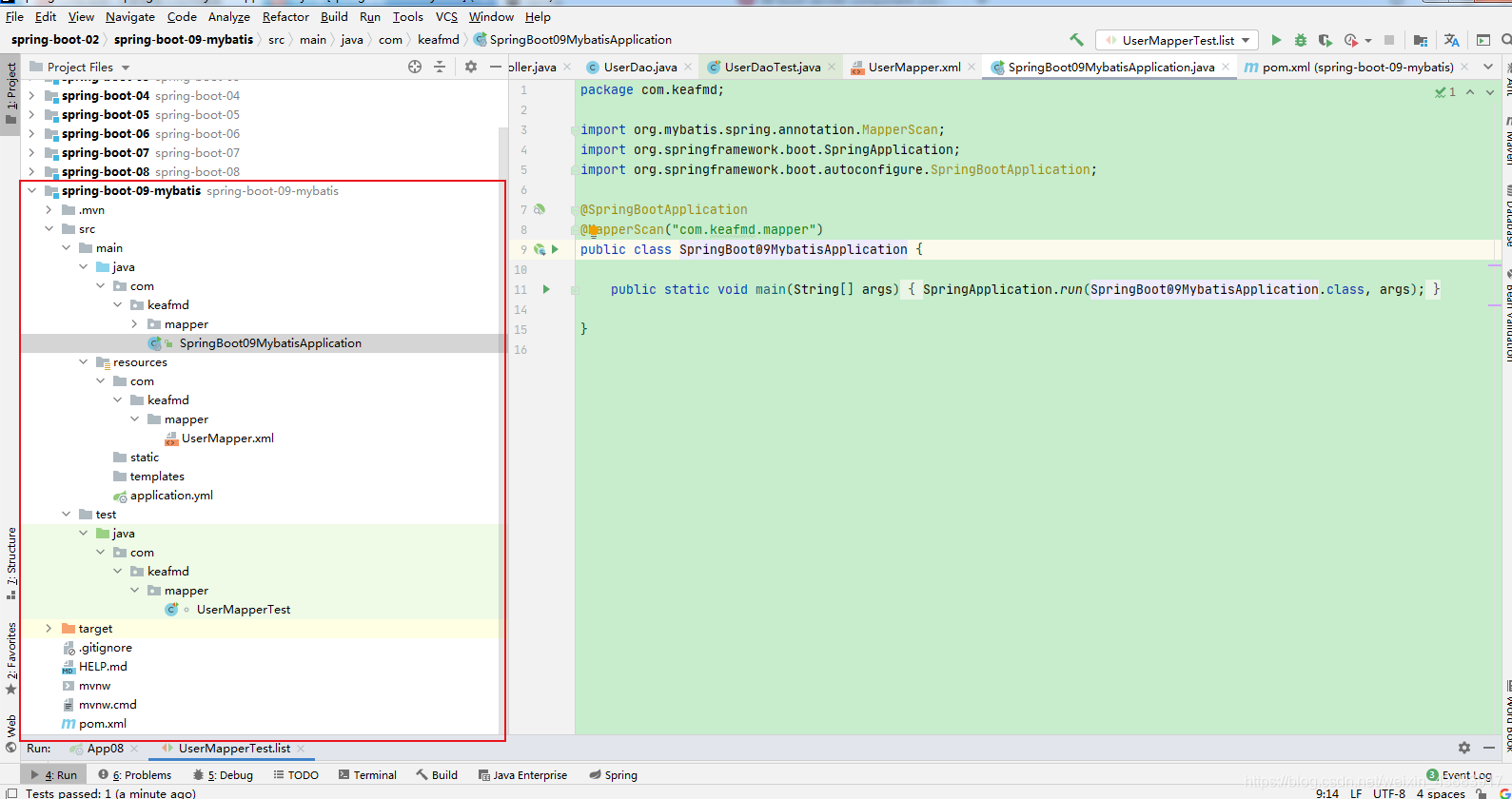1512x799 pixels.
Task: Expand mapper package under main java keafmd
Action: (x=134, y=323)
